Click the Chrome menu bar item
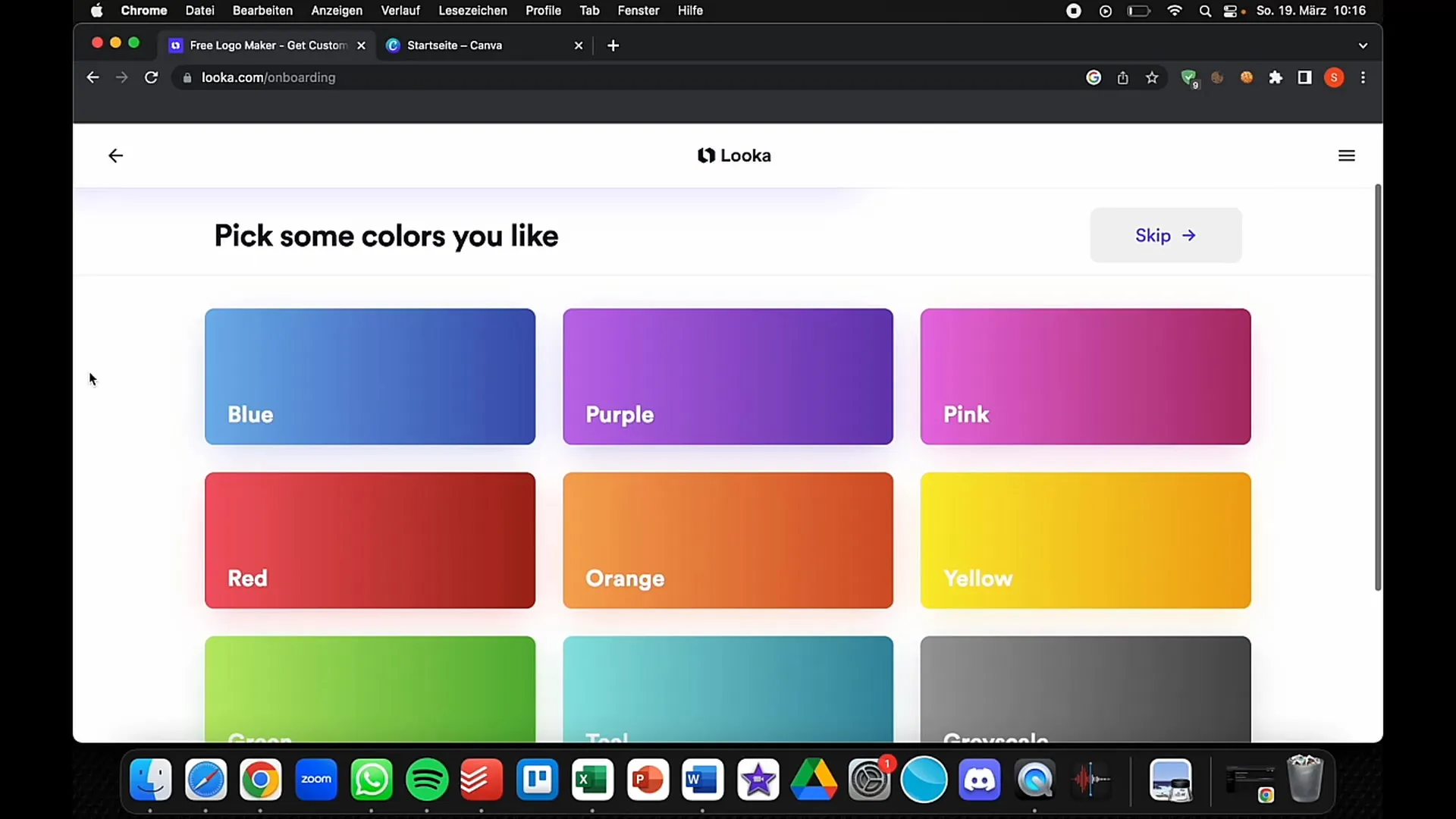1456x819 pixels. 143,10
